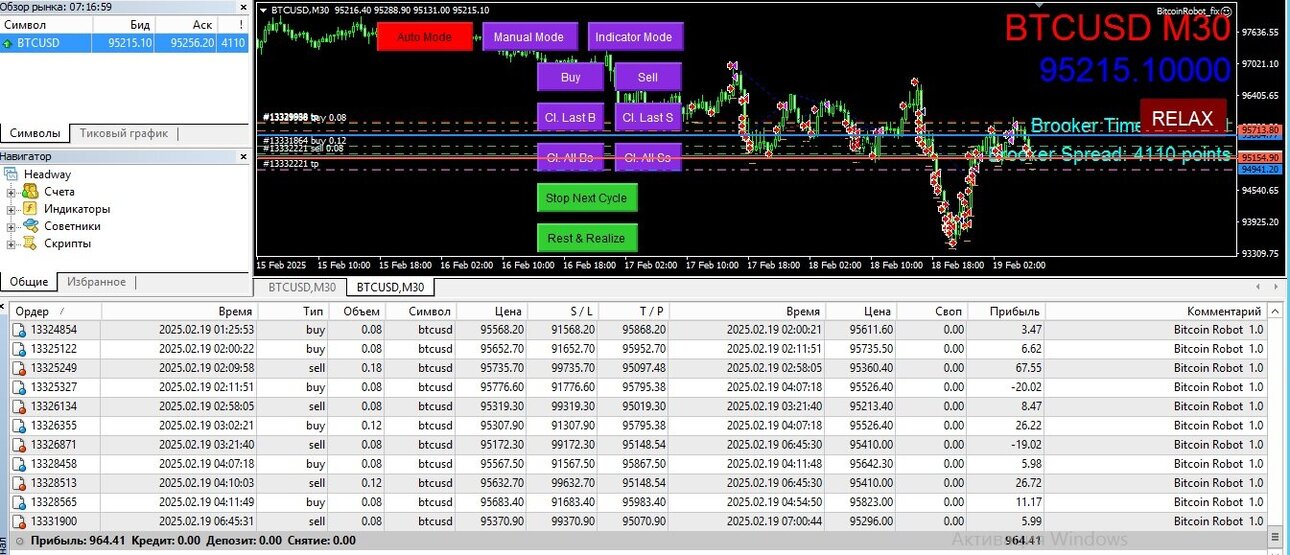This screenshot has width=1290, height=555.
Task: Click the green Rest & Realize button
Action: [587, 238]
